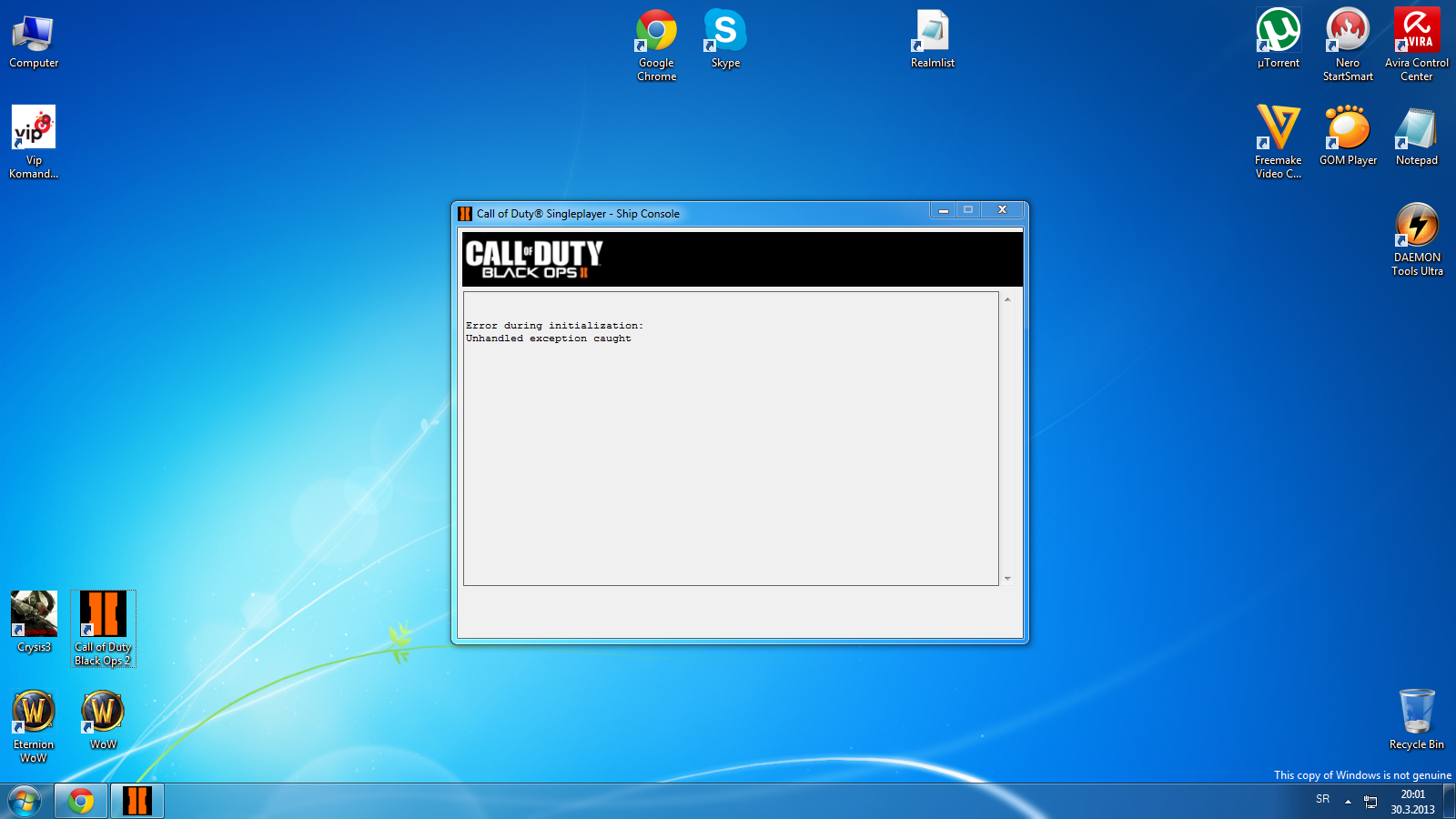The width and height of the screenshot is (1456, 819).
Task: Select the Eternion WoW shortcut
Action: [34, 726]
